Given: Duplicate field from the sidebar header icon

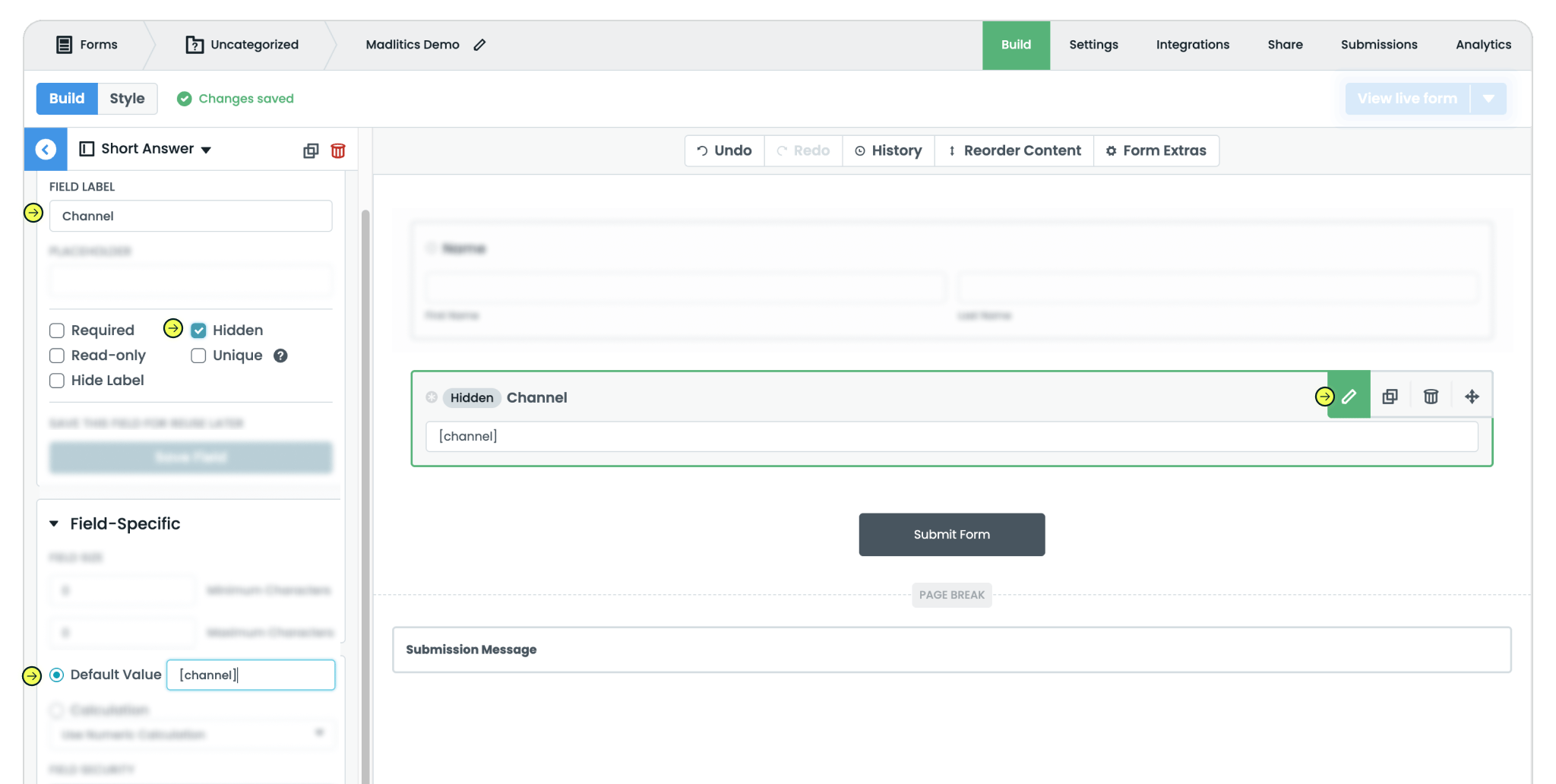Looking at the screenshot, I should point(311,150).
